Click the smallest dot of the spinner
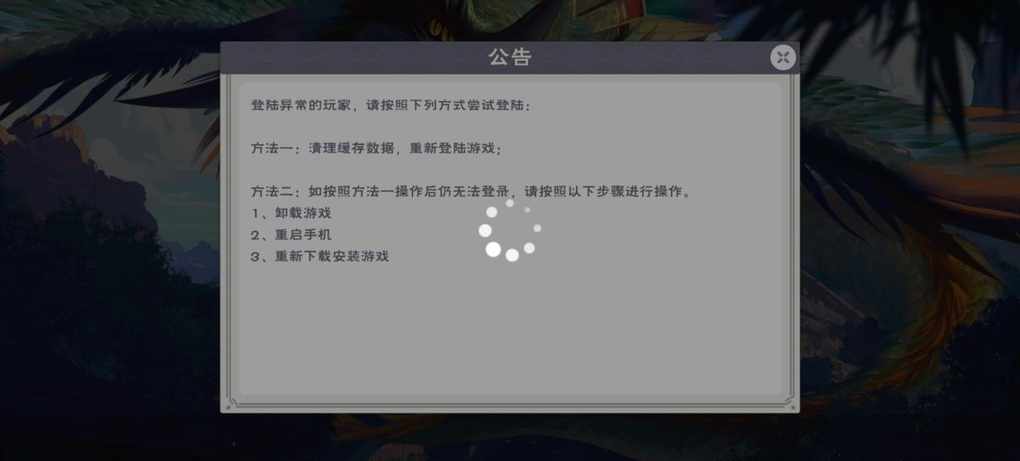This screenshot has height=461, width=1020. pos(527,210)
